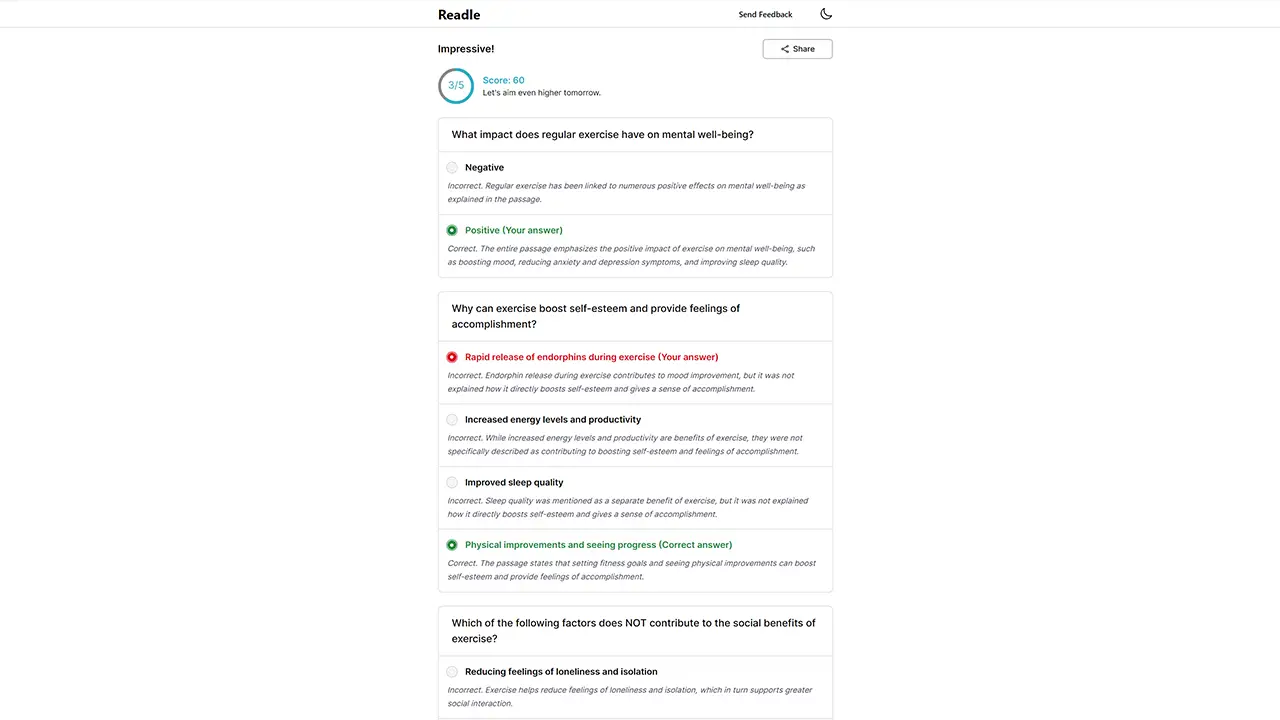This screenshot has width=1280, height=720.
Task: Select Reducing feelings of loneliness radio button
Action: 452,672
